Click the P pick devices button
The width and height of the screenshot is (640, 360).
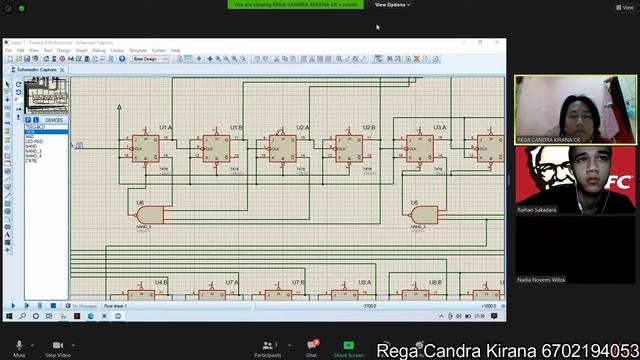29,120
